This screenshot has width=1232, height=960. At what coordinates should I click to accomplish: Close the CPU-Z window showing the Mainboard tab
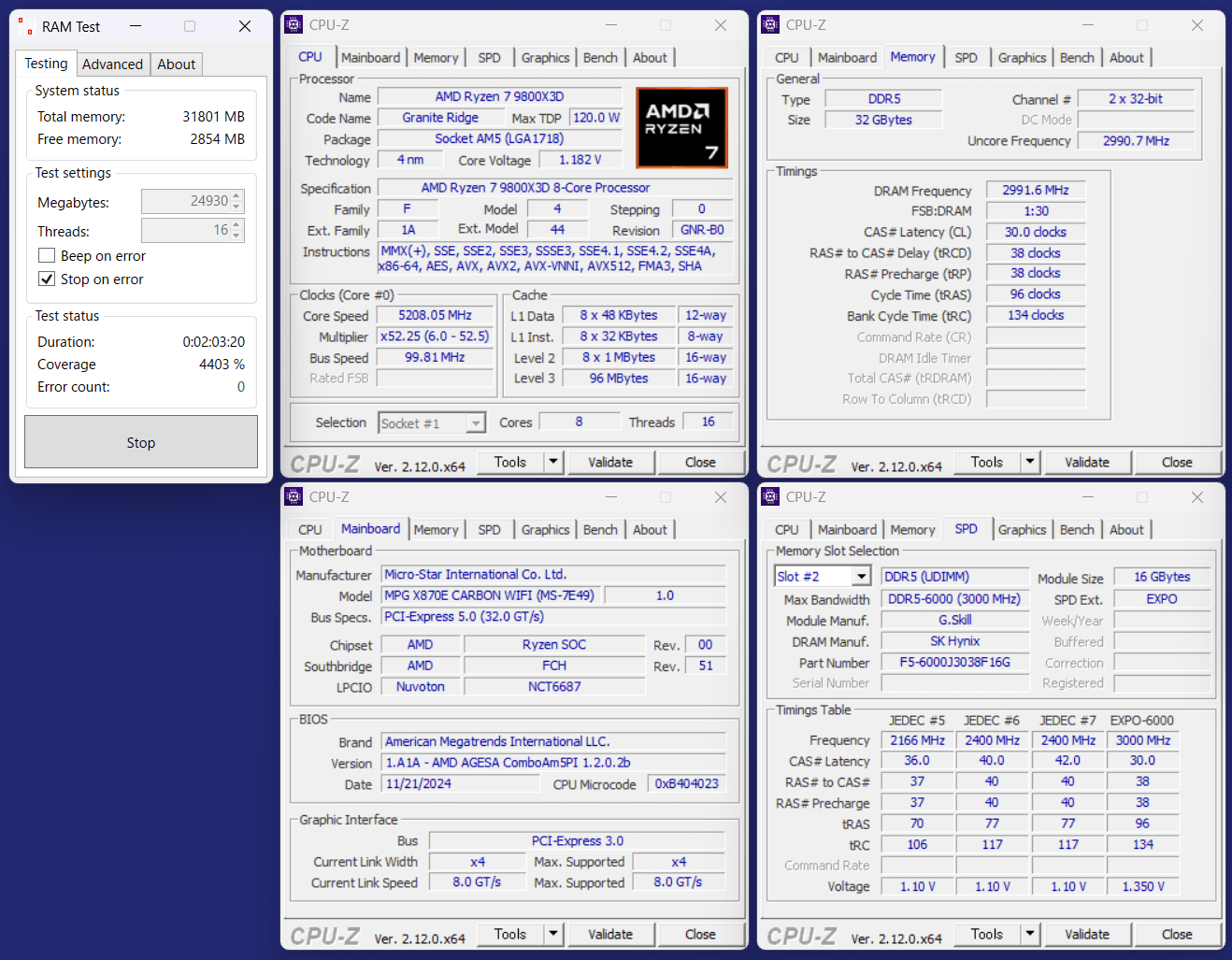[721, 497]
